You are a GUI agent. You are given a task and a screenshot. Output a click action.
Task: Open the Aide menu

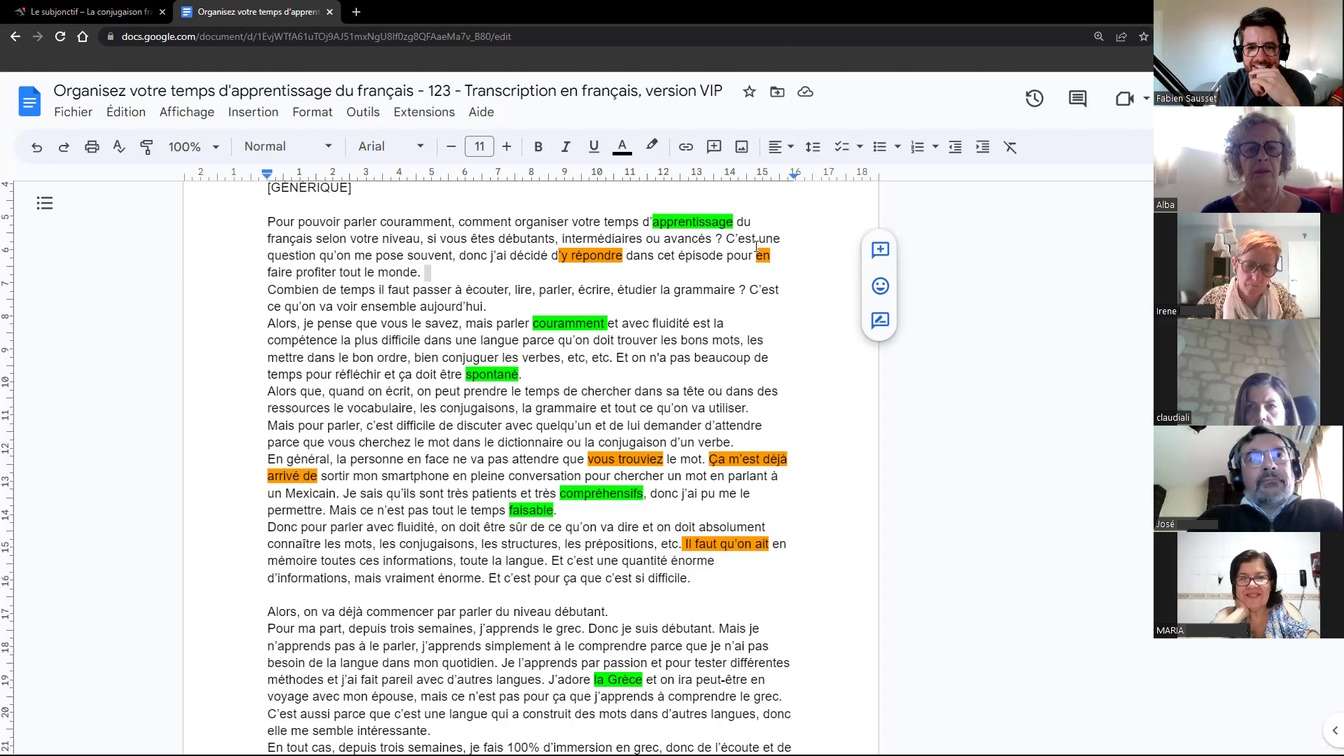point(481,112)
